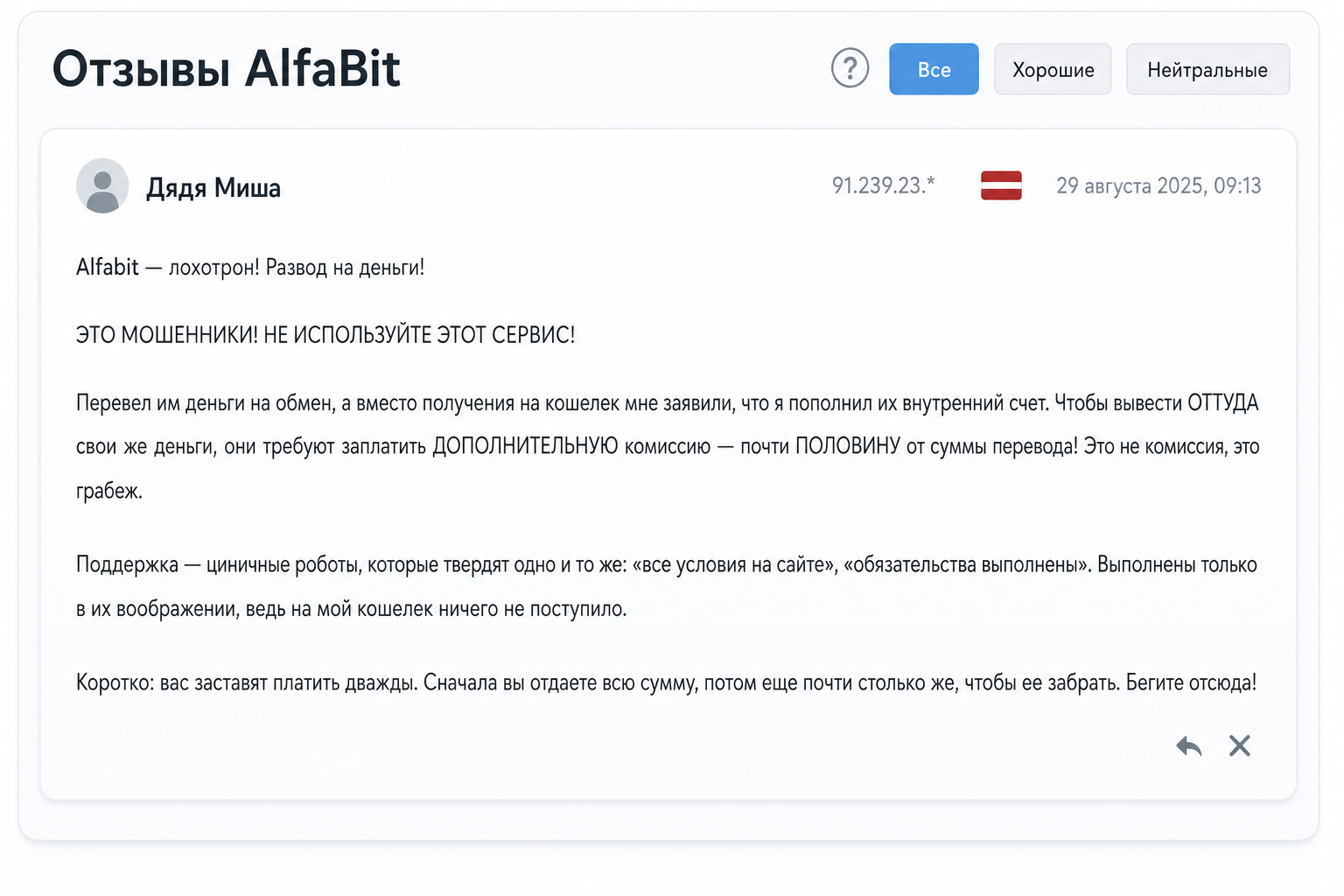Click the Latvian flag icon

coord(1001,185)
